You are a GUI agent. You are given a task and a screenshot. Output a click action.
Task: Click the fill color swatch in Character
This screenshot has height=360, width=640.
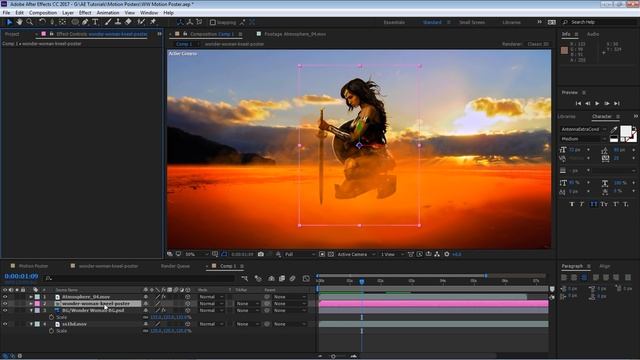(x=625, y=131)
